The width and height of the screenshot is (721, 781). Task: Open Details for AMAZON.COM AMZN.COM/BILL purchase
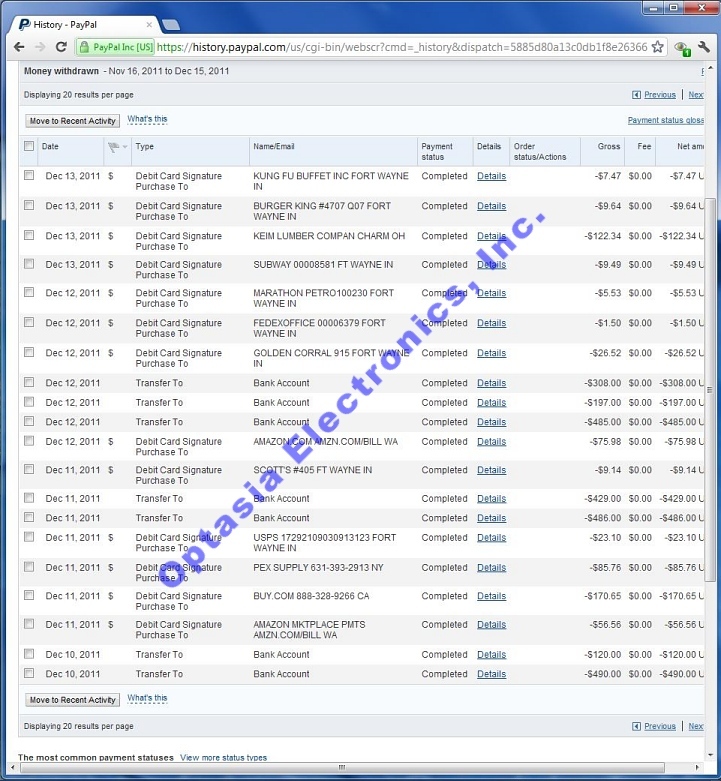pos(491,441)
